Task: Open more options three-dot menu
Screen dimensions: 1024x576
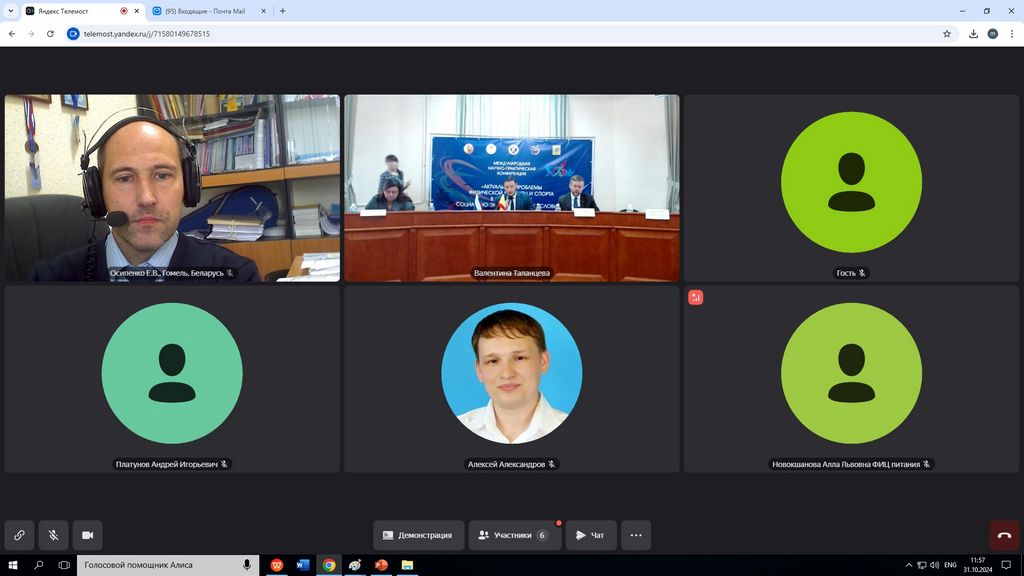Action: [x=636, y=535]
